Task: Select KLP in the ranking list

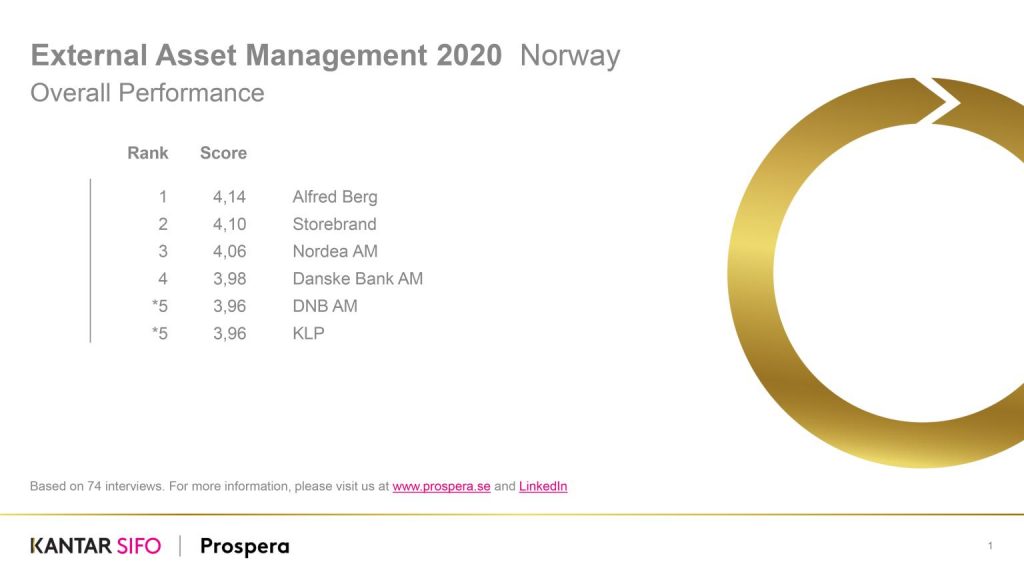Action: (x=308, y=334)
